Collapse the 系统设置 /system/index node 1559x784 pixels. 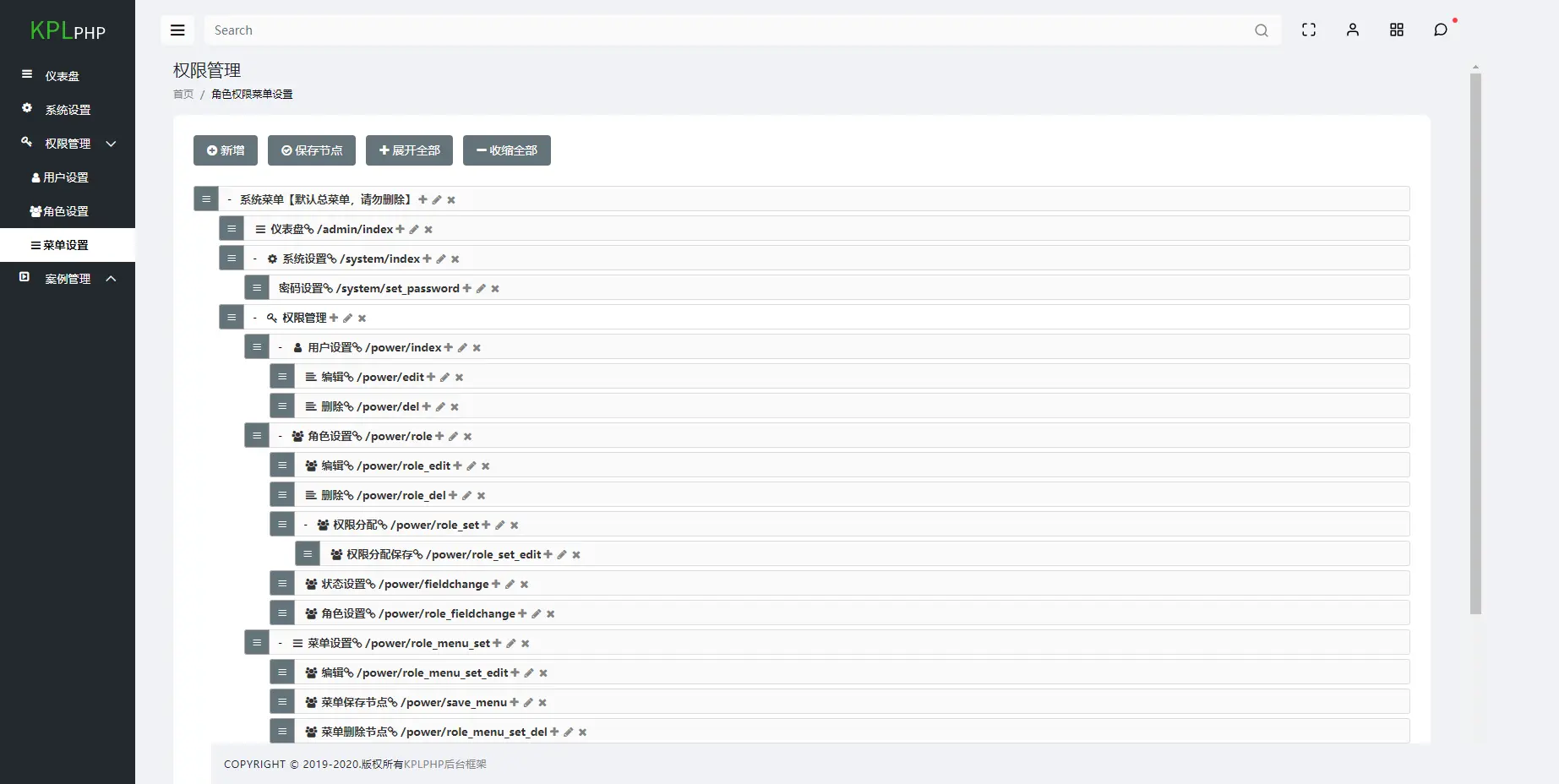click(254, 259)
